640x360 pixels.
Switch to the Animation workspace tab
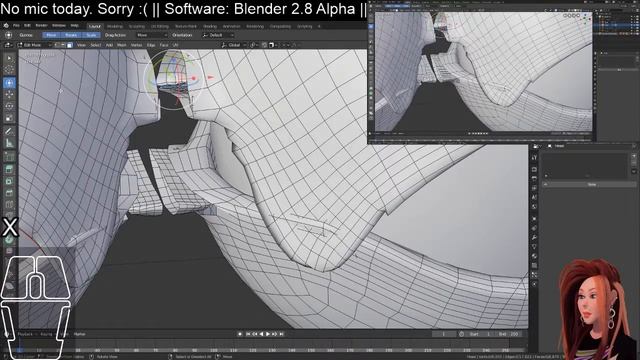click(231, 26)
